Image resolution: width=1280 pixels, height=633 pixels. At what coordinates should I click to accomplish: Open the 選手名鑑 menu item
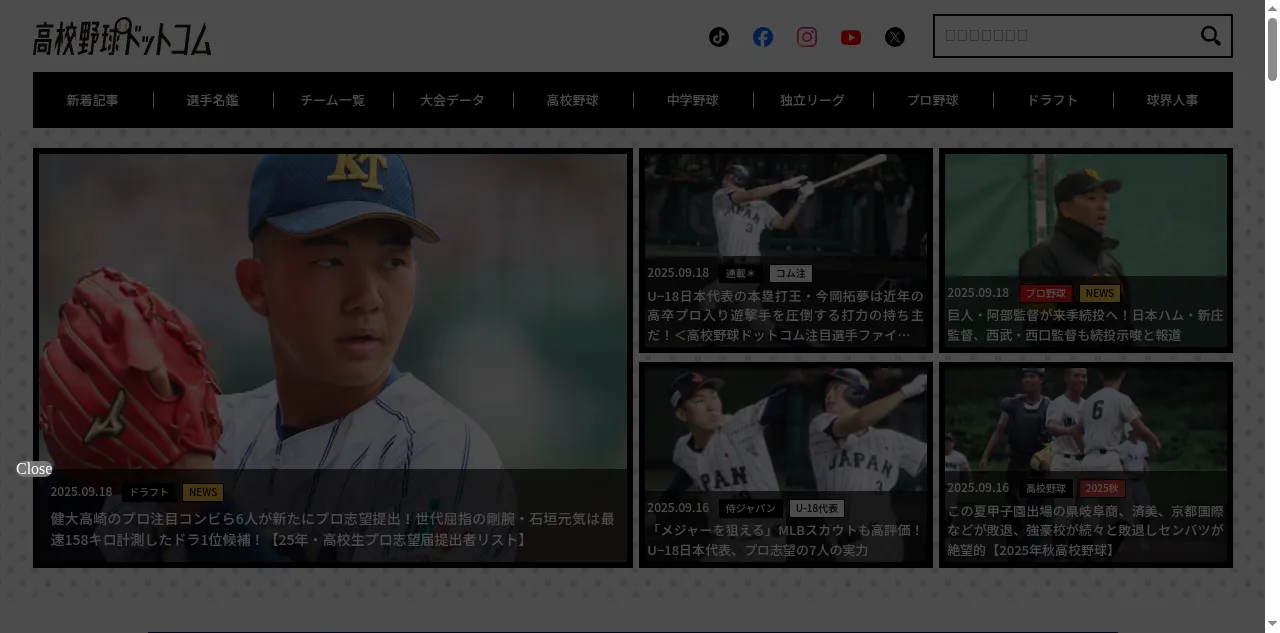(x=213, y=100)
